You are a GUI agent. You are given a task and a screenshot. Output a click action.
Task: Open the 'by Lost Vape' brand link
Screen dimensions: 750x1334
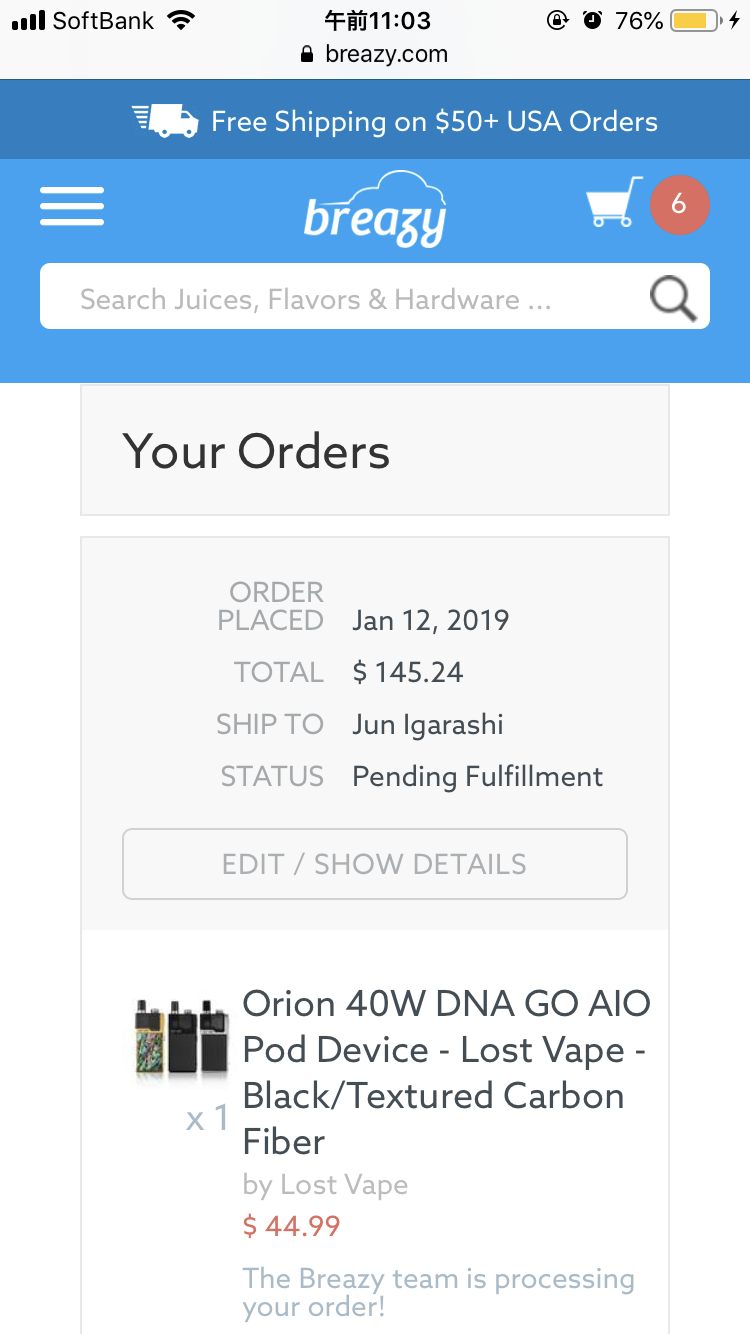[325, 1185]
